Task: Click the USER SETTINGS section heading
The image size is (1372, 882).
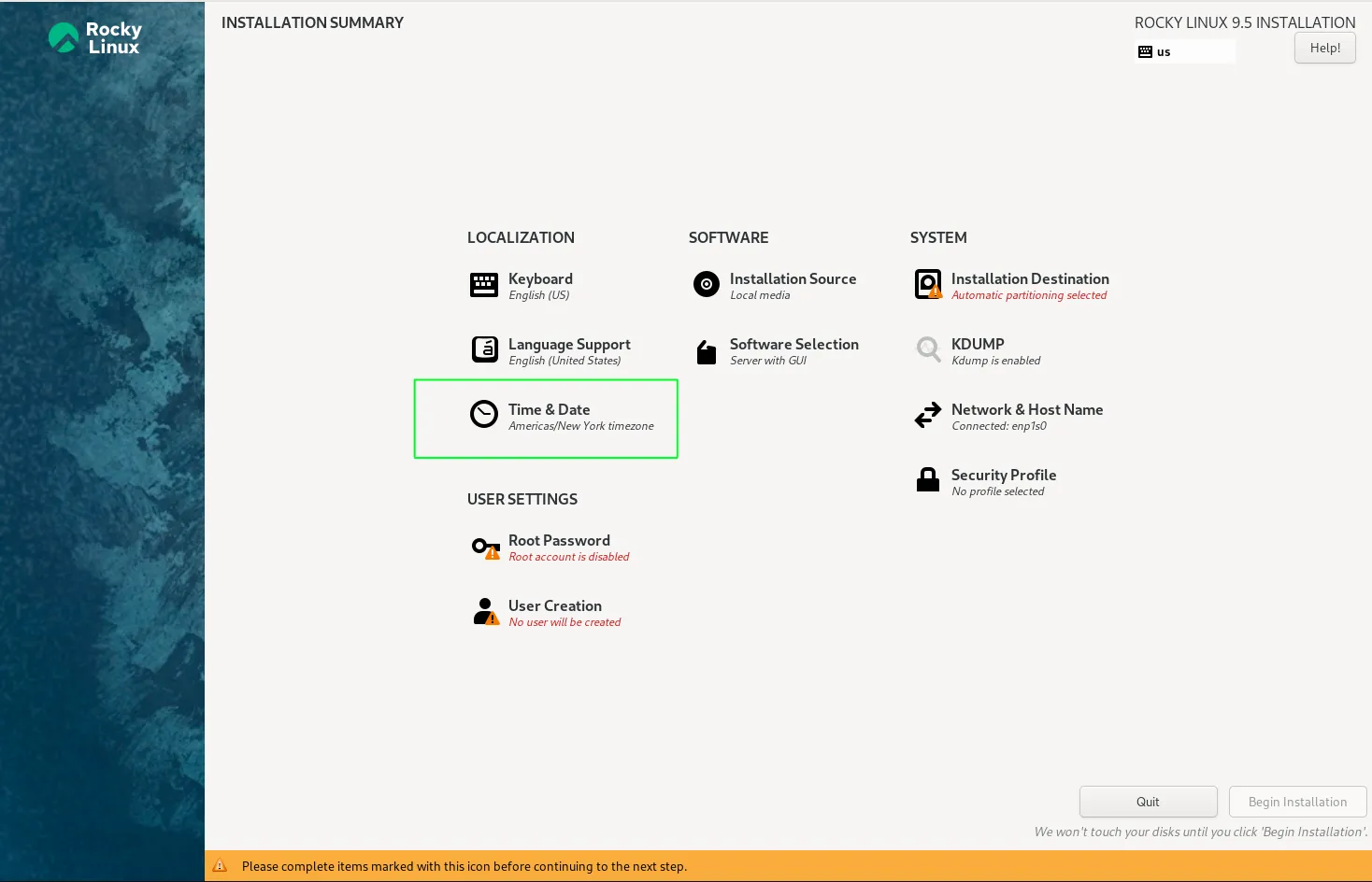Action: [x=522, y=499]
